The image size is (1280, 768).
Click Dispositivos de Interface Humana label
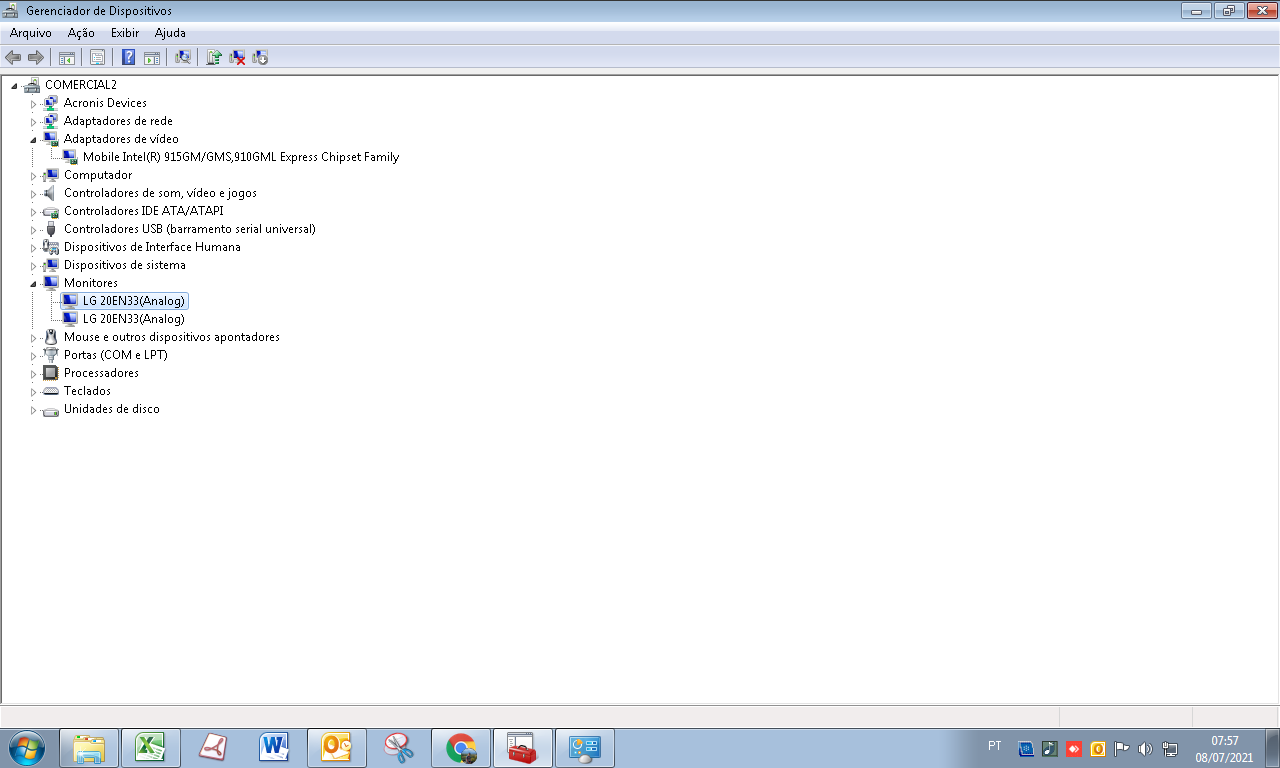coord(152,247)
